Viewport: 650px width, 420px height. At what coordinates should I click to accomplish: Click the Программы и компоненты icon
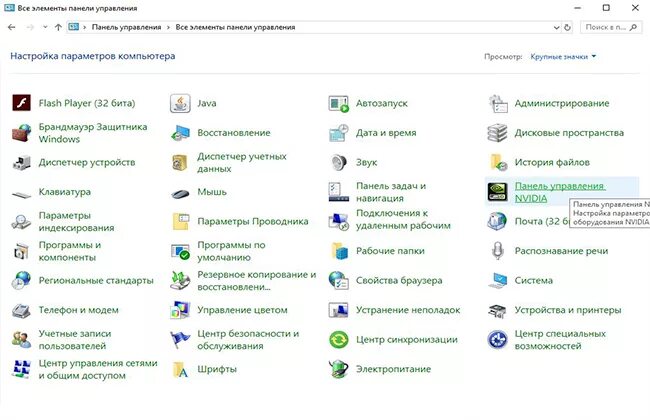21,251
